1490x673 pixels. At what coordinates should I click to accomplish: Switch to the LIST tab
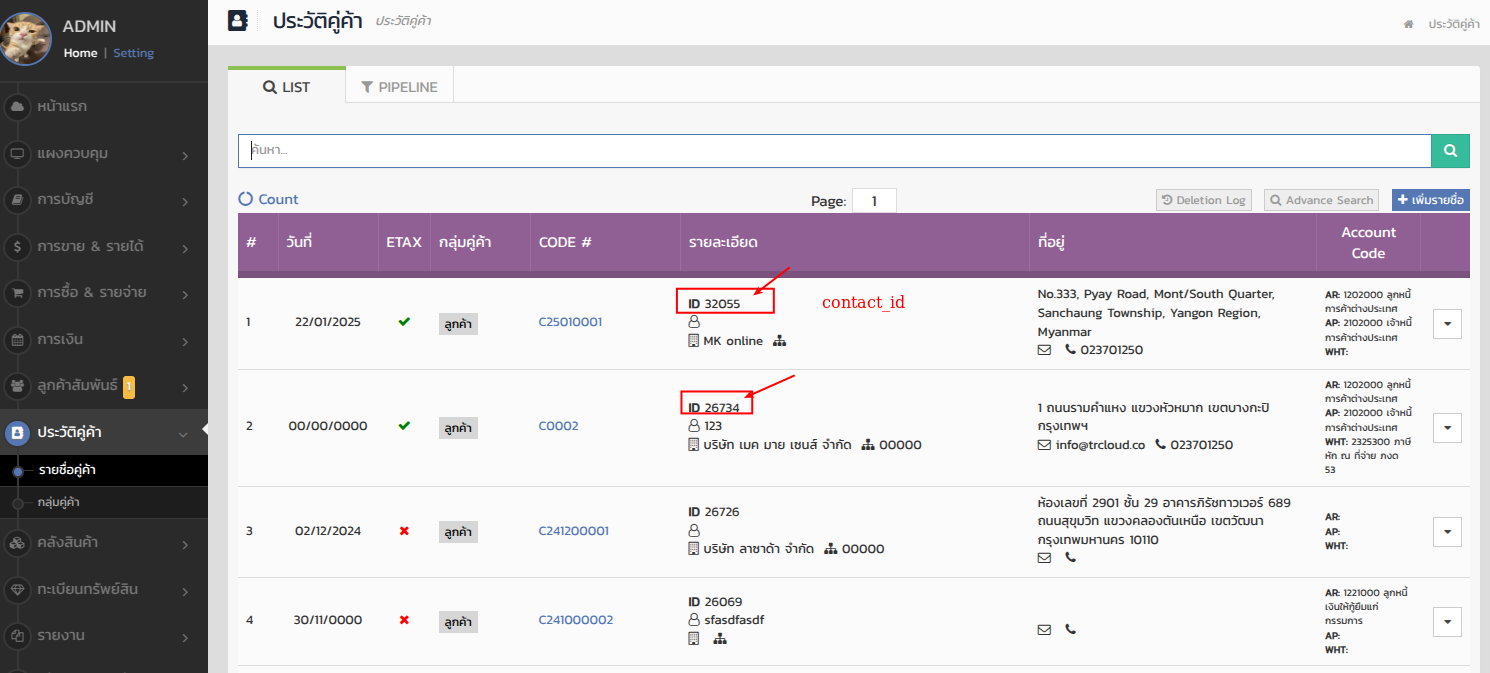click(x=287, y=87)
